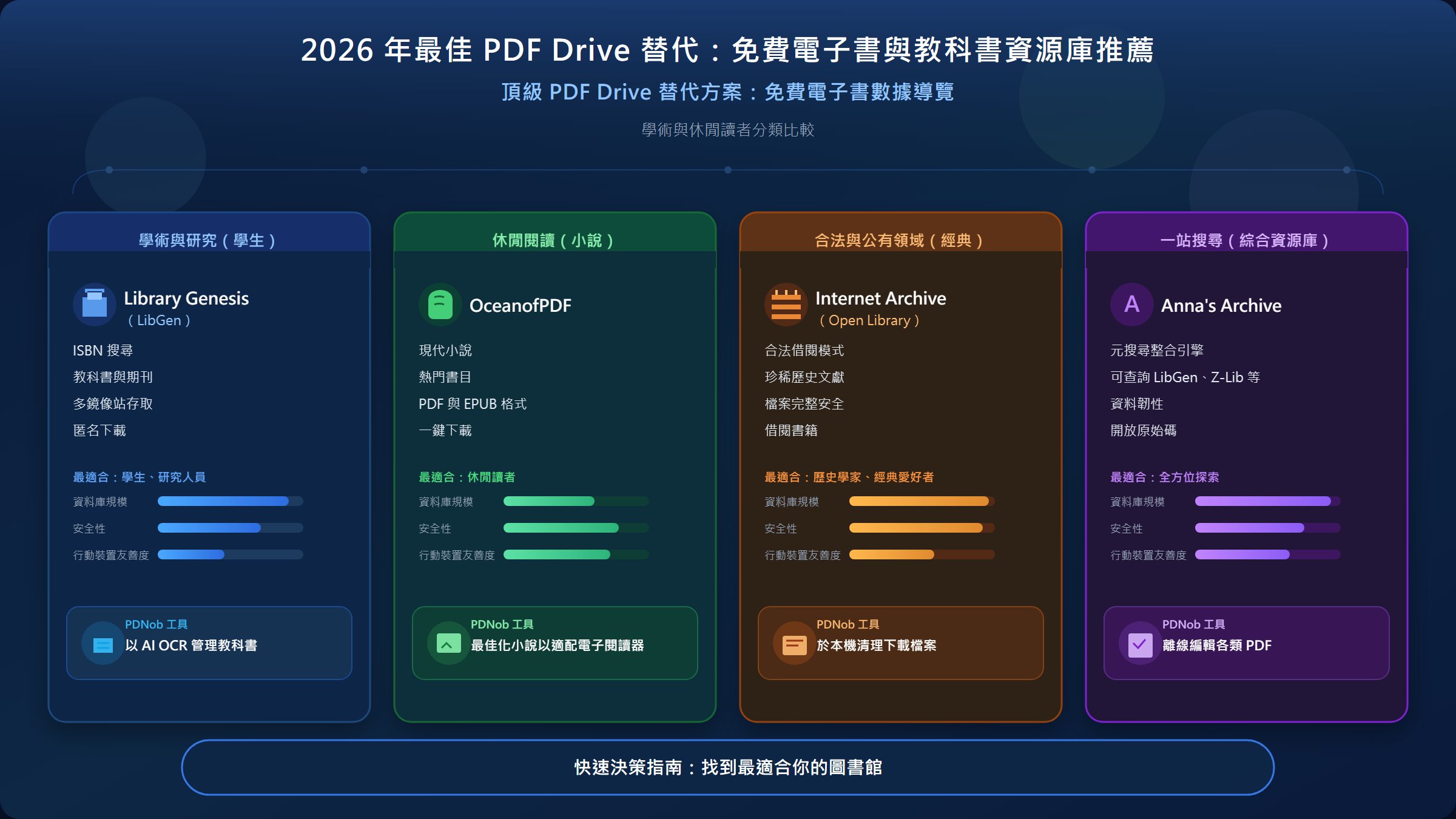The height and width of the screenshot is (819, 1456).
Task: Click the 最適合：全方位探索 label
Action: 1165,477
